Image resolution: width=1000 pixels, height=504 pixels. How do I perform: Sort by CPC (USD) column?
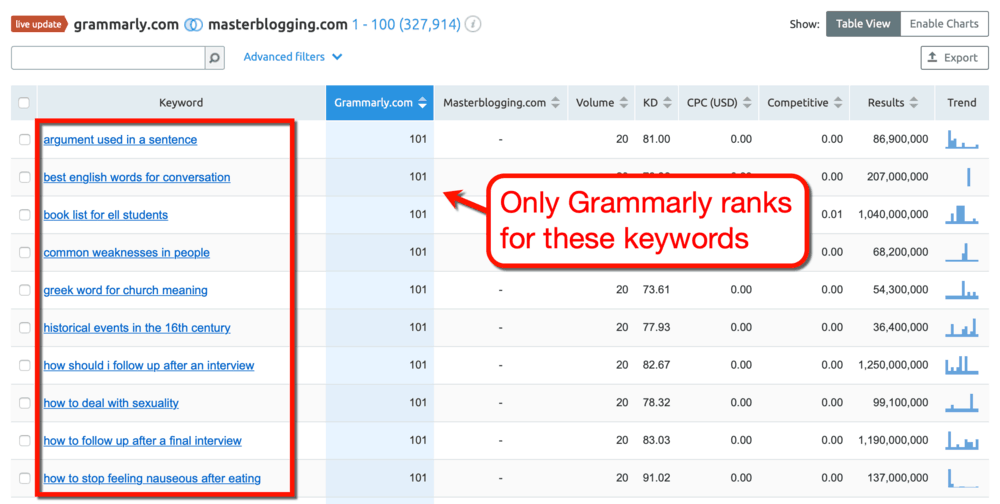pyautogui.click(x=719, y=103)
